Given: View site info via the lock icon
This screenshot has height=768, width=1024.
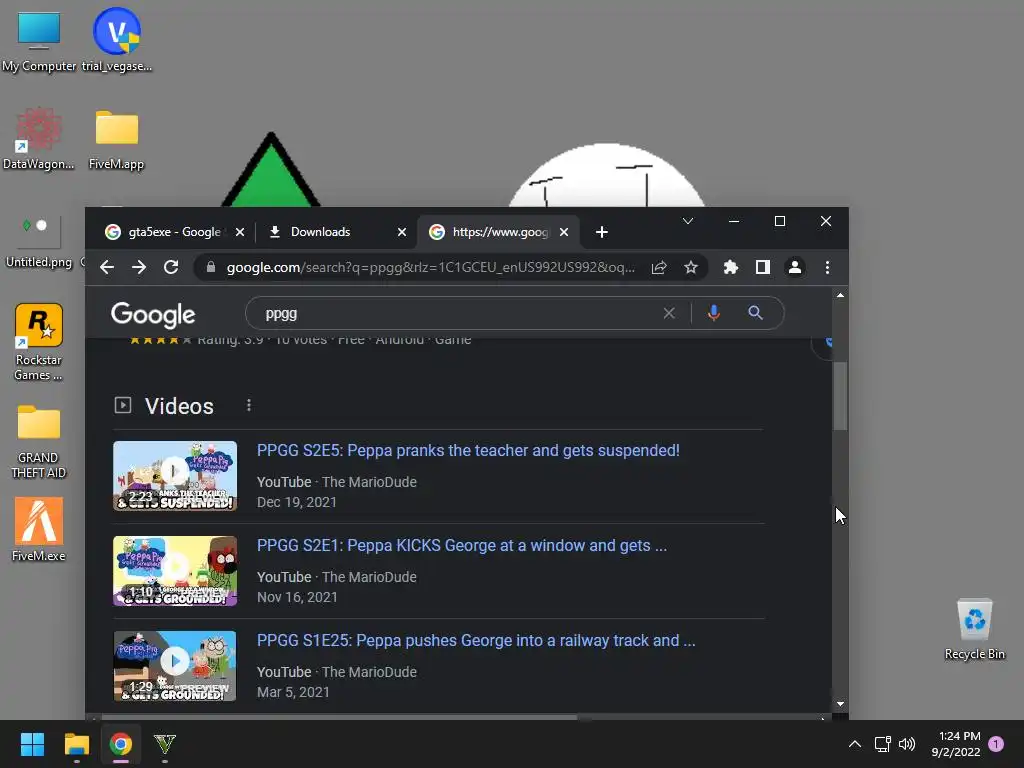Looking at the screenshot, I should [210, 267].
